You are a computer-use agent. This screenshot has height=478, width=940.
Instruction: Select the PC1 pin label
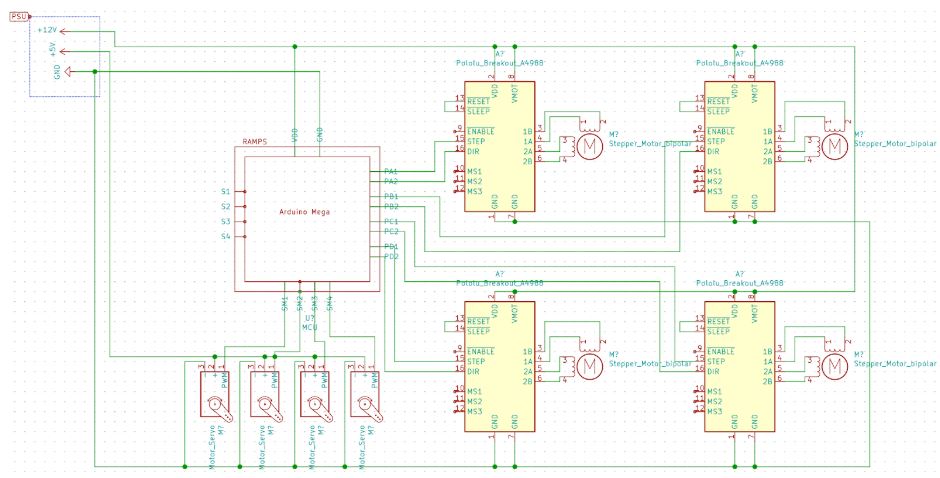pyautogui.click(x=391, y=221)
